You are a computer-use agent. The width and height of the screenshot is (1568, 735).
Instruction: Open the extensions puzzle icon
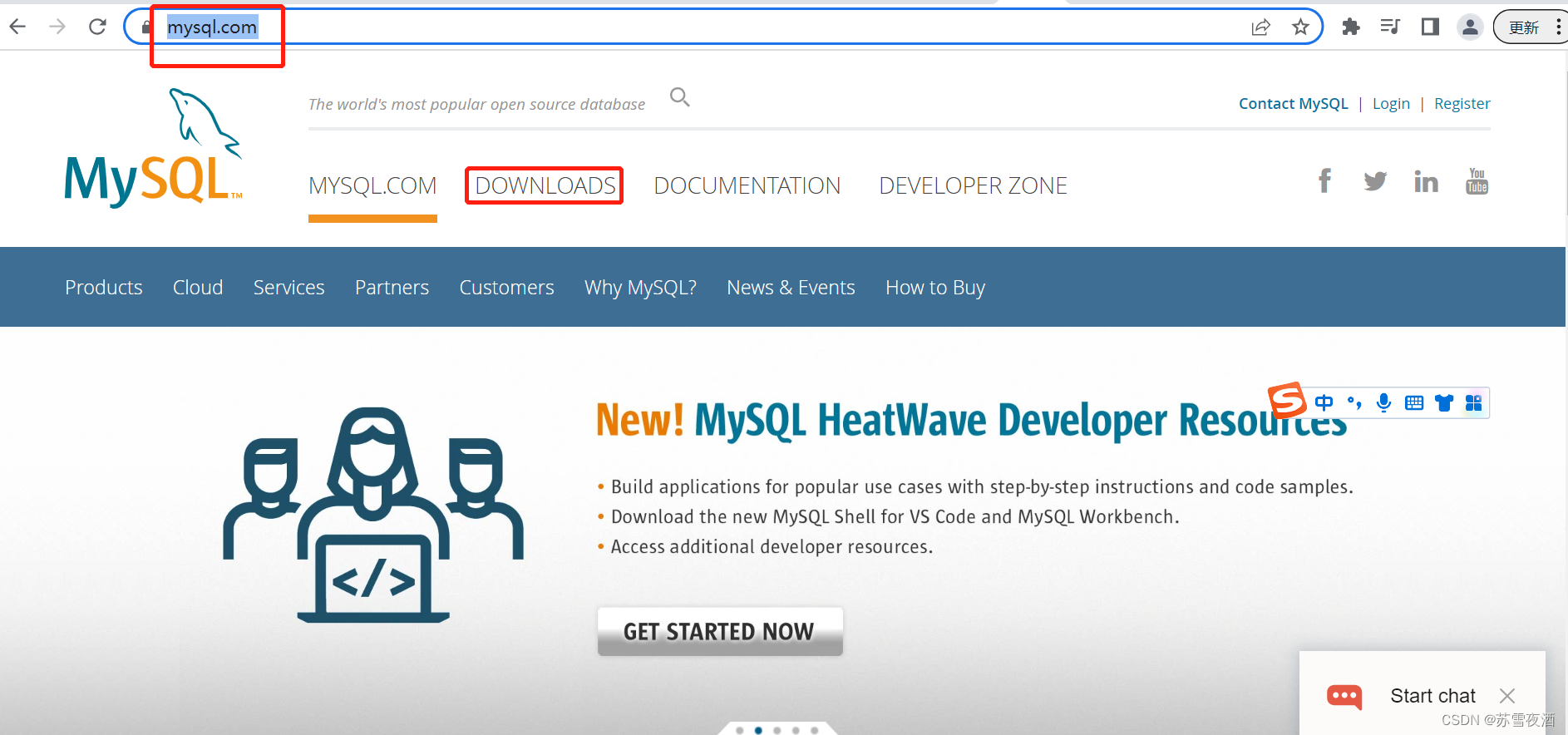click(x=1351, y=27)
